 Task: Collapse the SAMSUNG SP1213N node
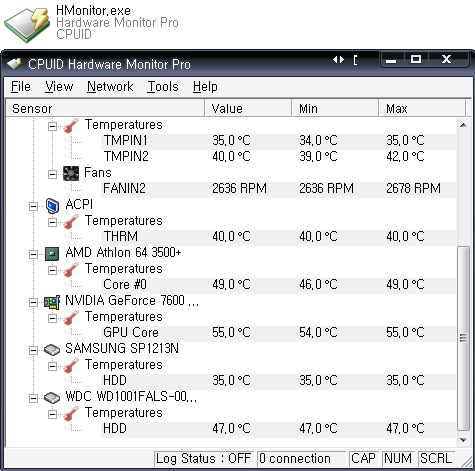(33, 350)
